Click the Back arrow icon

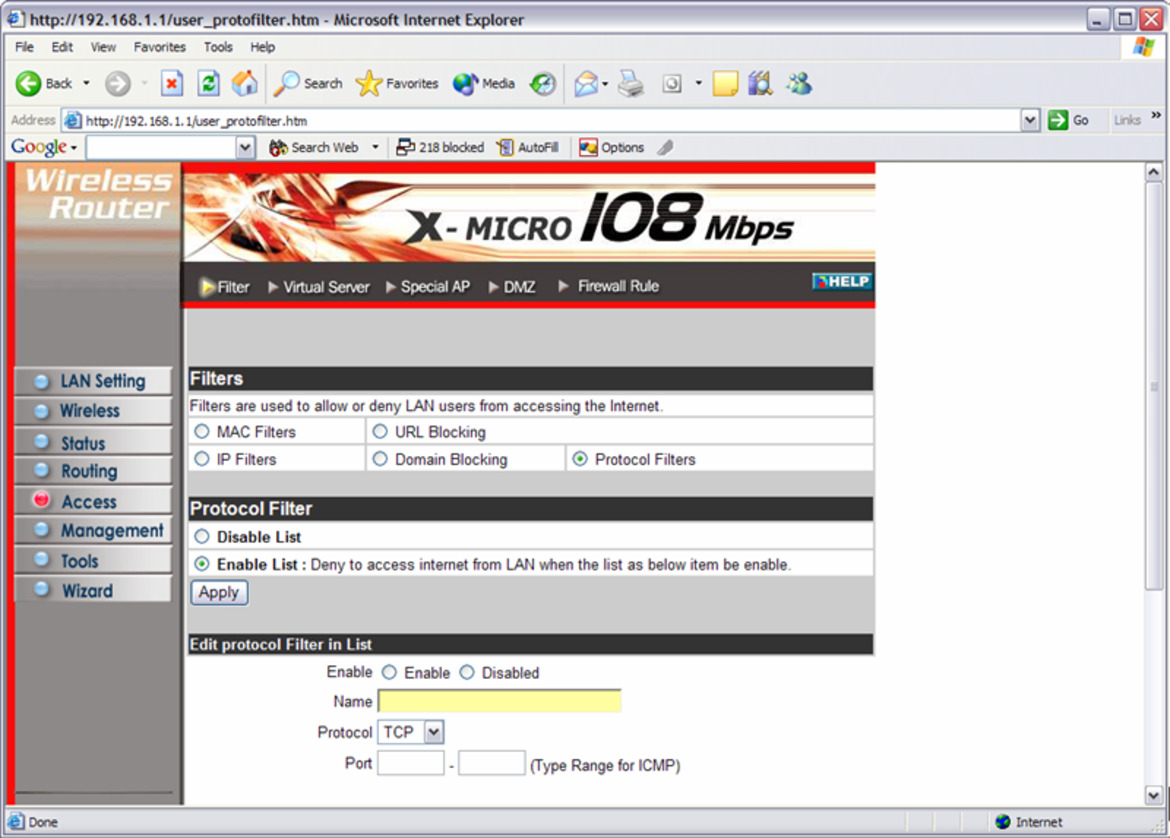coord(28,84)
